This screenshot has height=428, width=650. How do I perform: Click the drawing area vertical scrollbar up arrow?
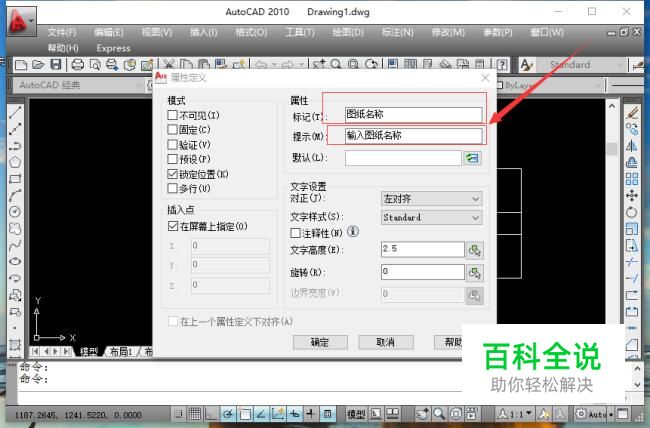click(612, 107)
